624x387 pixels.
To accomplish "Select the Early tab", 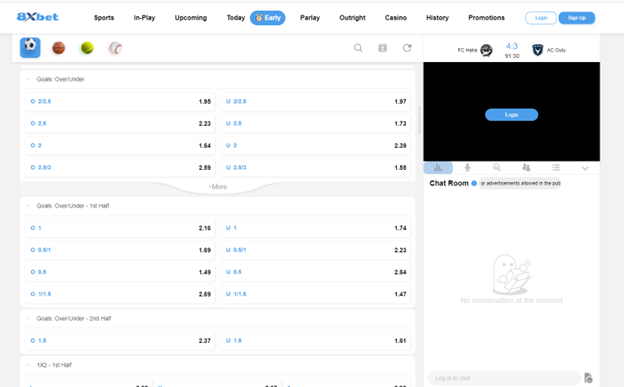I will click(267, 18).
